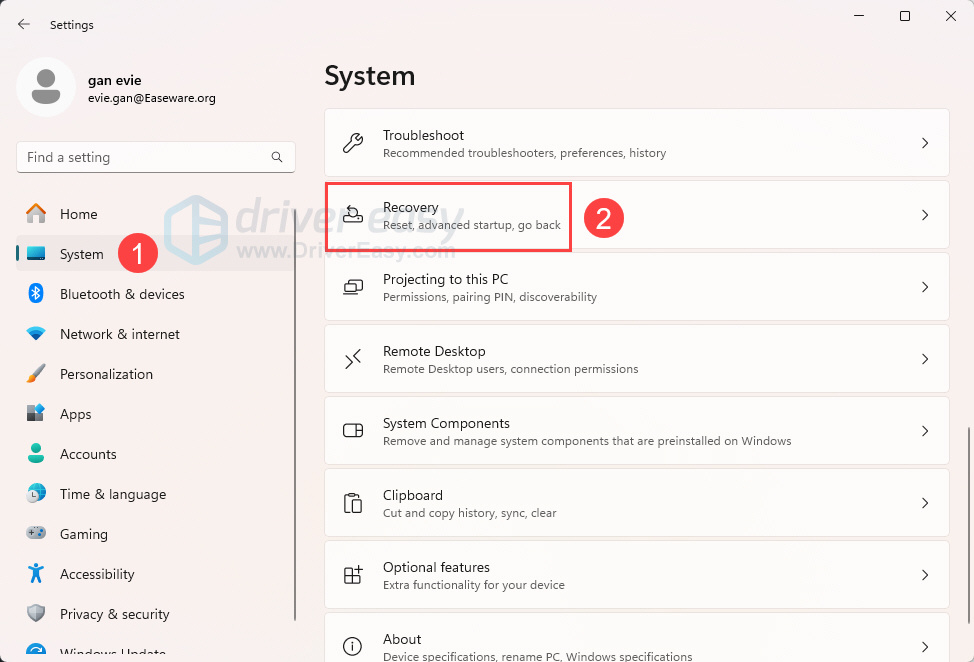The image size is (974, 662).
Task: Click the Remote Desktop icon
Action: click(x=353, y=359)
